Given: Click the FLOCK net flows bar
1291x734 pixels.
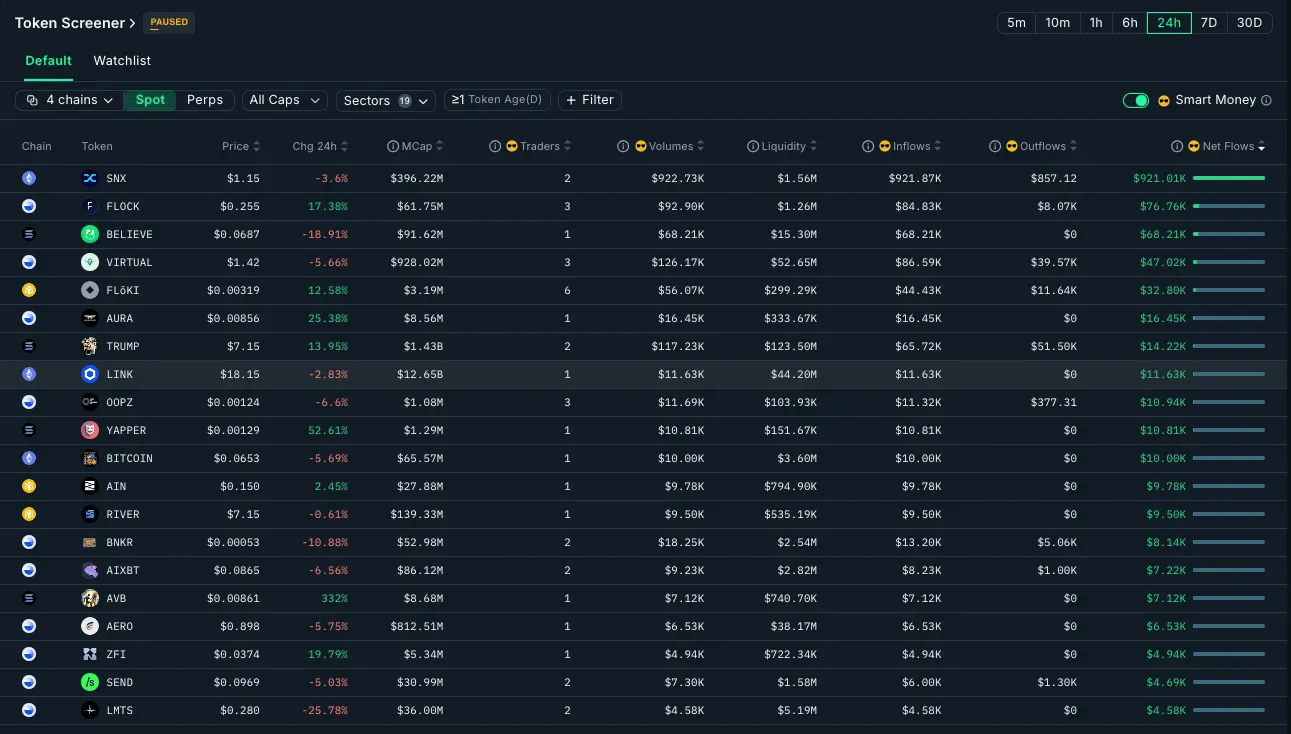Looking at the screenshot, I should 1229,206.
